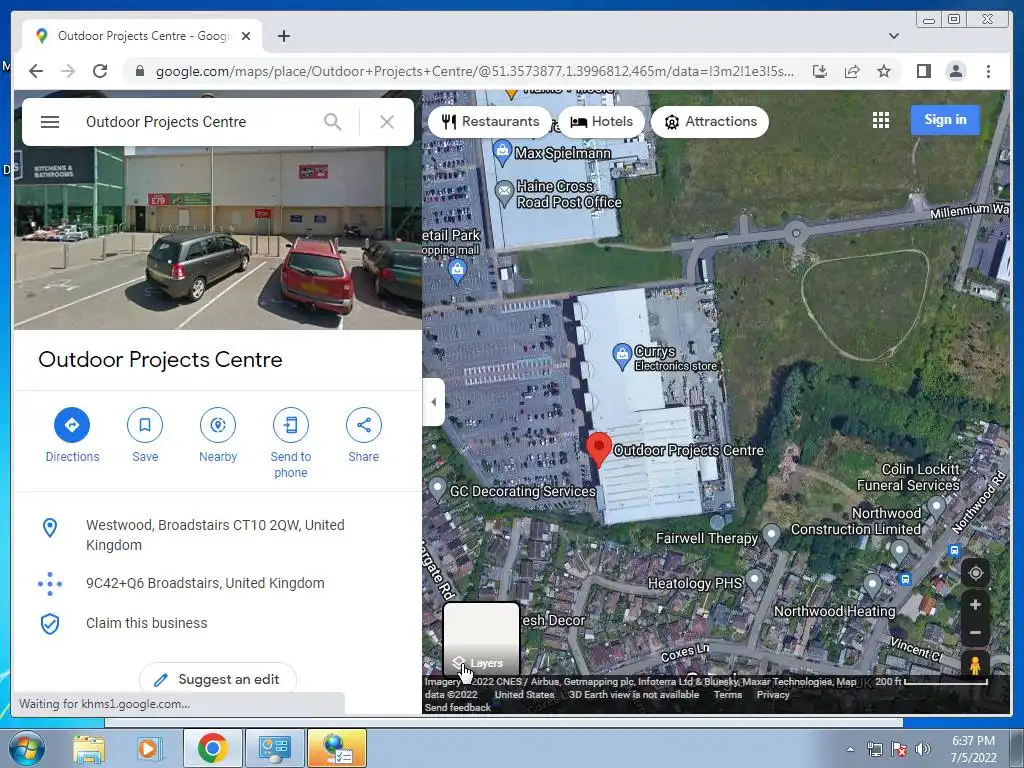
Task: Open the Chrome three-dot menu
Action: (x=988, y=71)
